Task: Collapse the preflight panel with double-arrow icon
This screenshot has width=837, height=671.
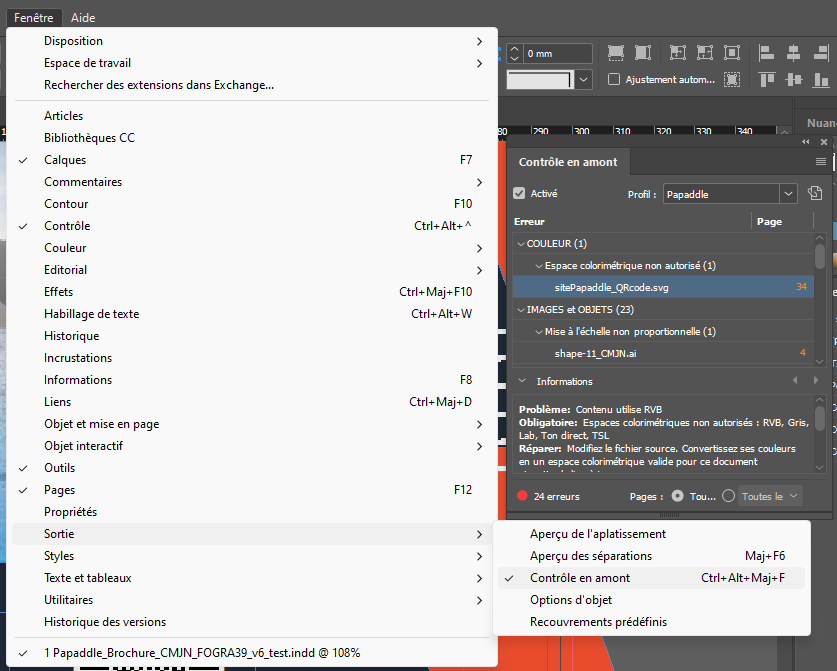Action: coord(810,142)
